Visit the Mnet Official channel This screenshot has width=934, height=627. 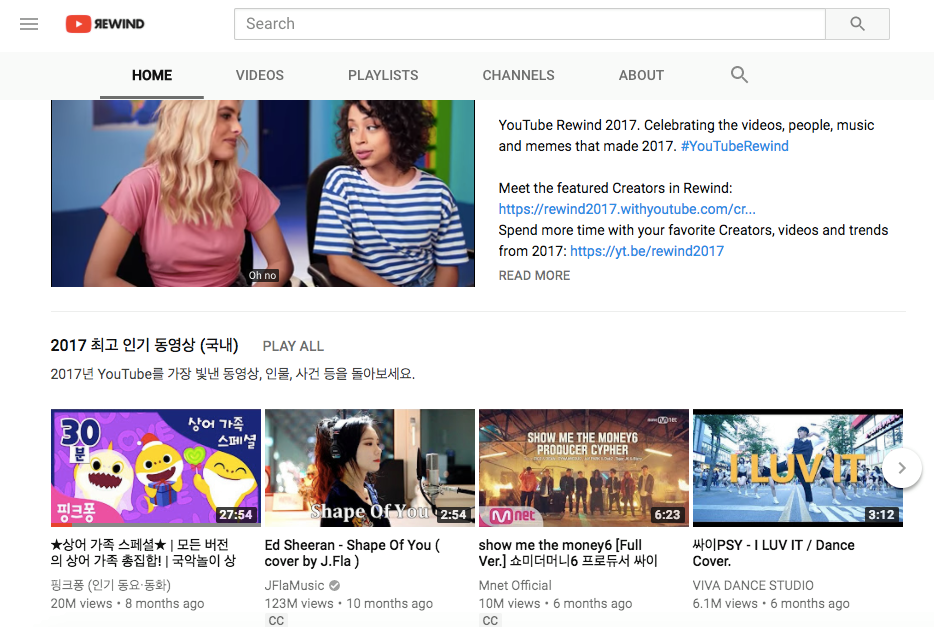click(515, 585)
